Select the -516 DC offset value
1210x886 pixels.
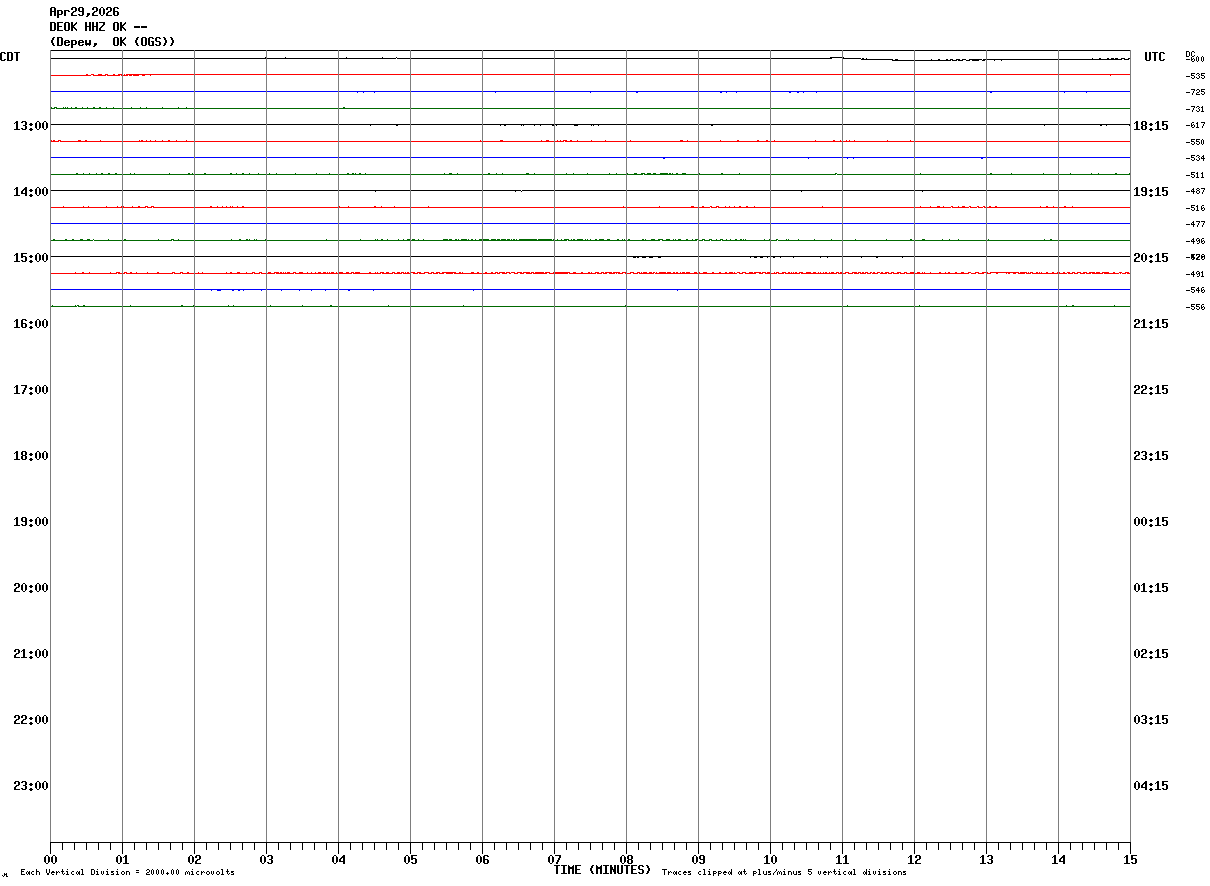point(1195,208)
